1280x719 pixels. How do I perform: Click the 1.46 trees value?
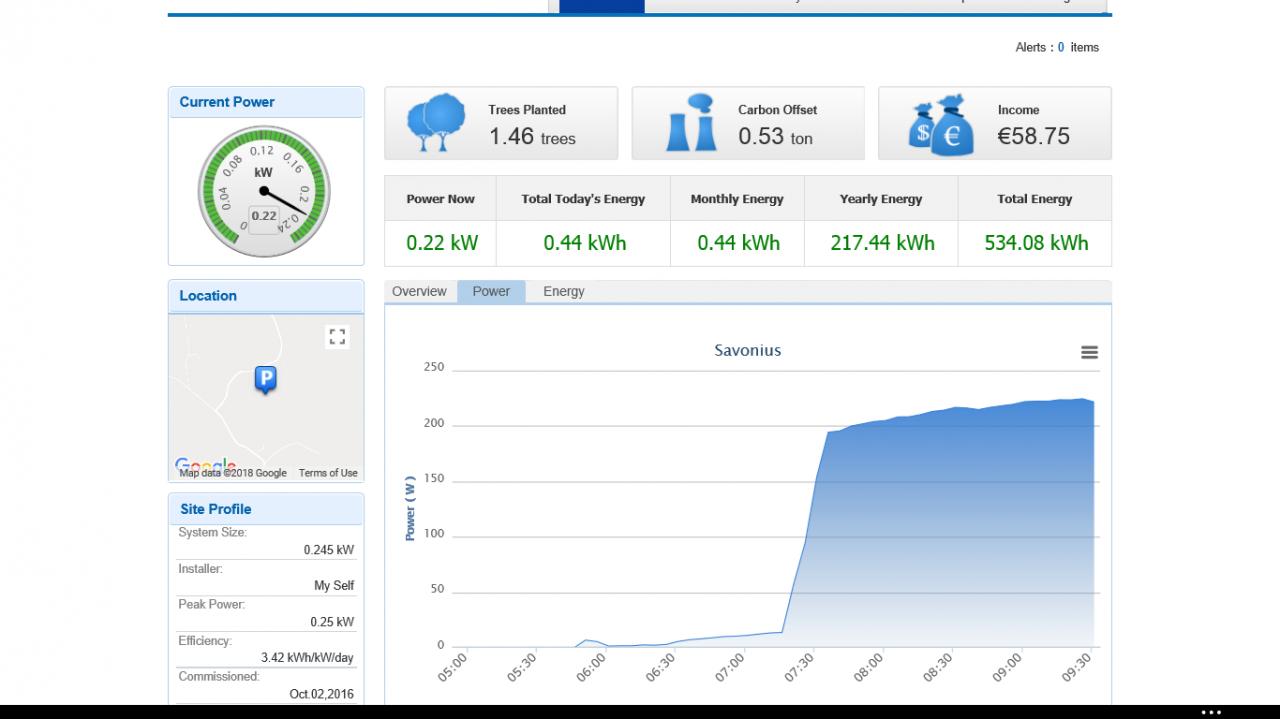[x=532, y=137]
